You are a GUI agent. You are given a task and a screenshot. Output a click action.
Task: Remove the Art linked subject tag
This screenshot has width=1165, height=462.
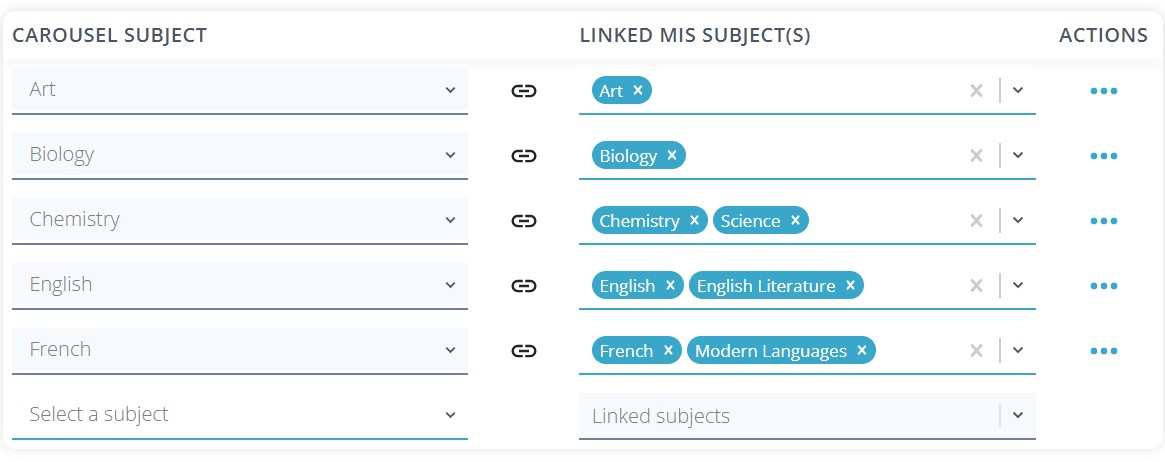[x=638, y=91]
